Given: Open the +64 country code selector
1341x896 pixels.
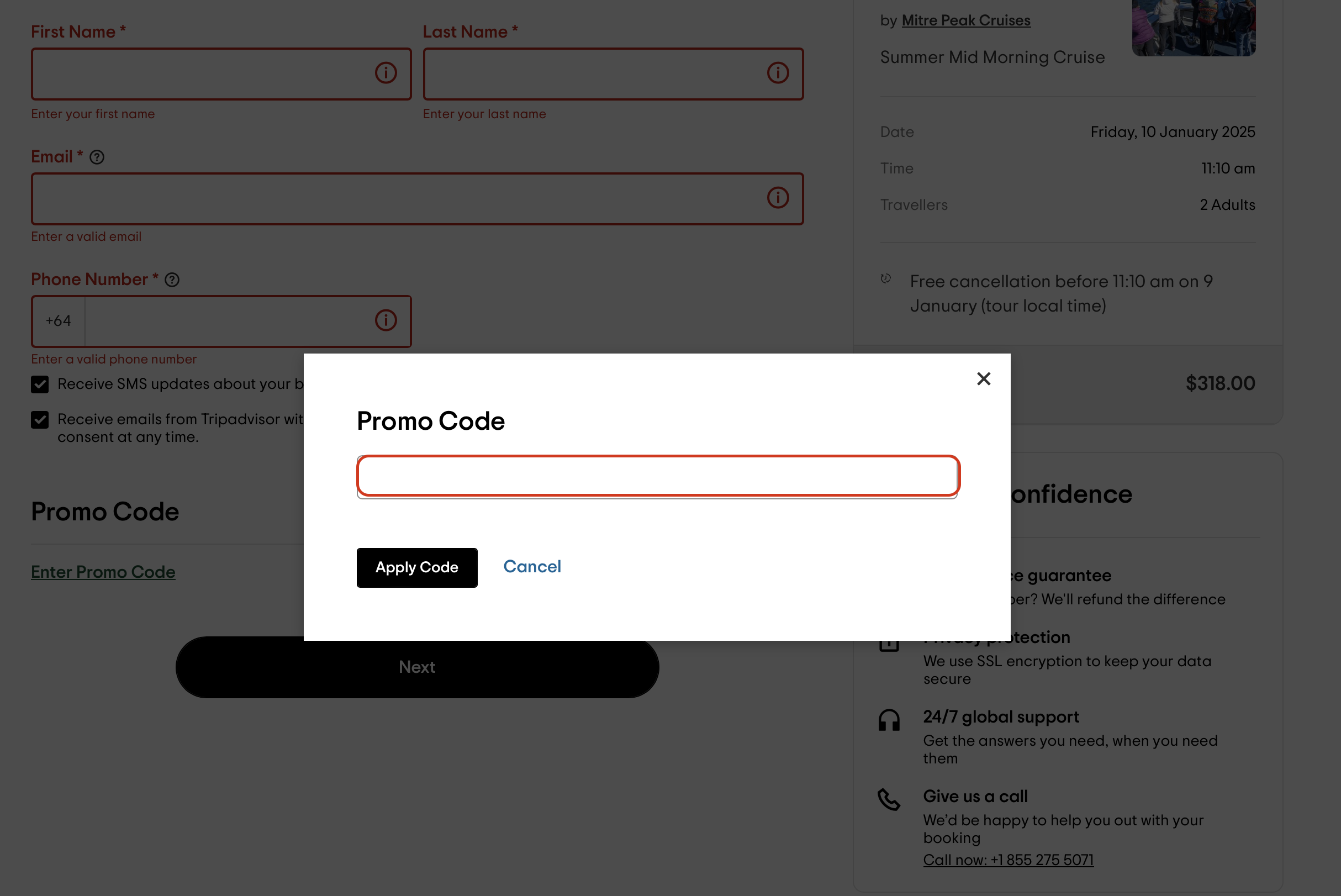Looking at the screenshot, I should pyautogui.click(x=59, y=321).
